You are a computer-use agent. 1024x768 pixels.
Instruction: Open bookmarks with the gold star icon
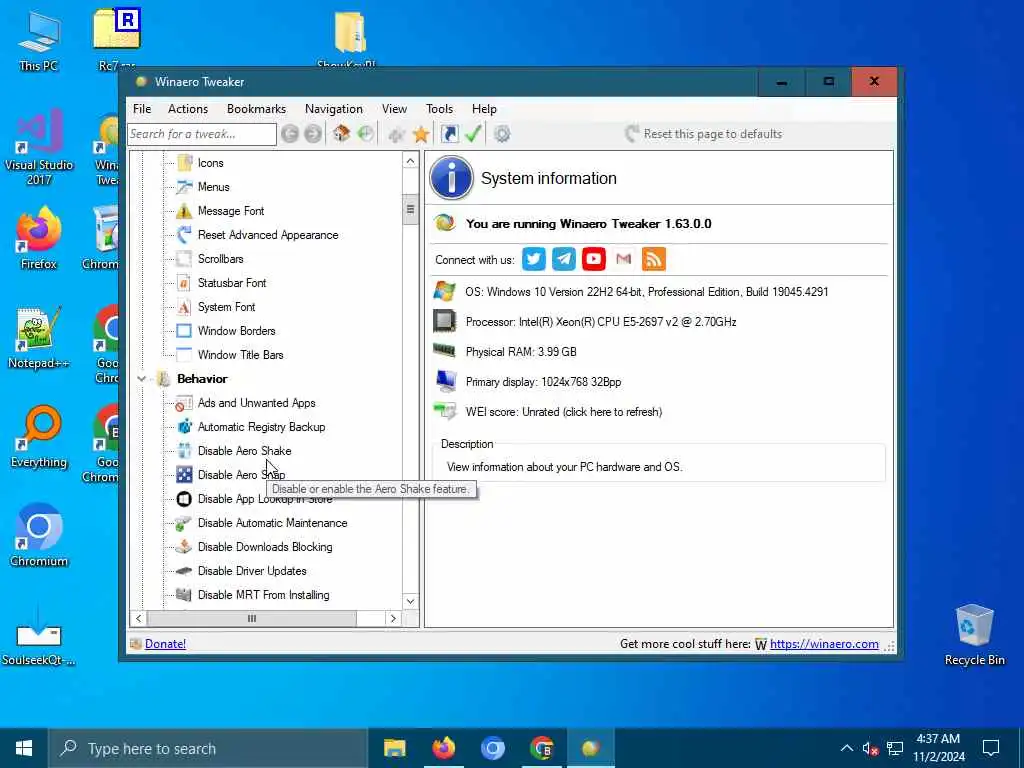(x=421, y=134)
